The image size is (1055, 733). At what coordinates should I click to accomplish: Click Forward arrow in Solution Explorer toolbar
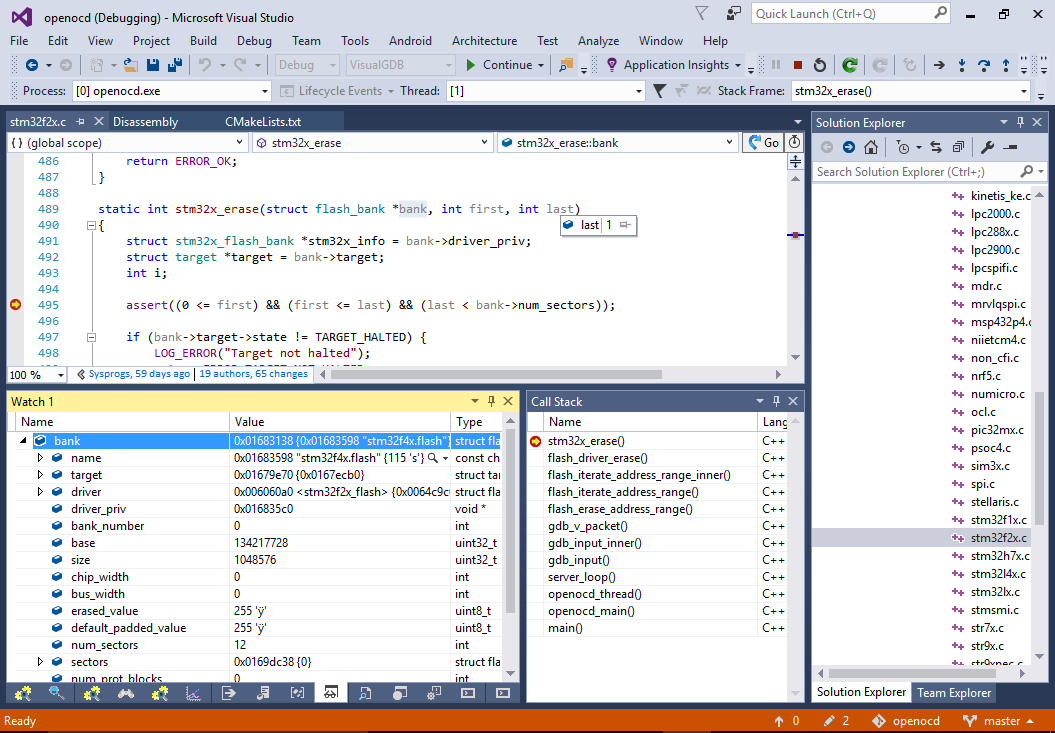point(848,147)
